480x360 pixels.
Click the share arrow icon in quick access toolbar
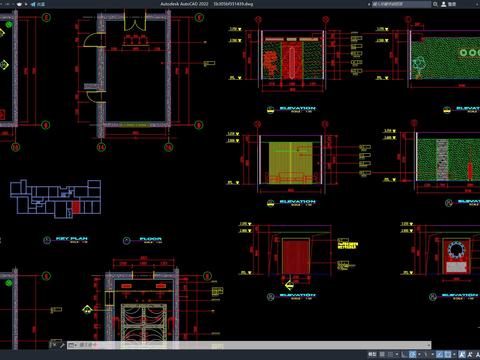(x=33, y=4)
